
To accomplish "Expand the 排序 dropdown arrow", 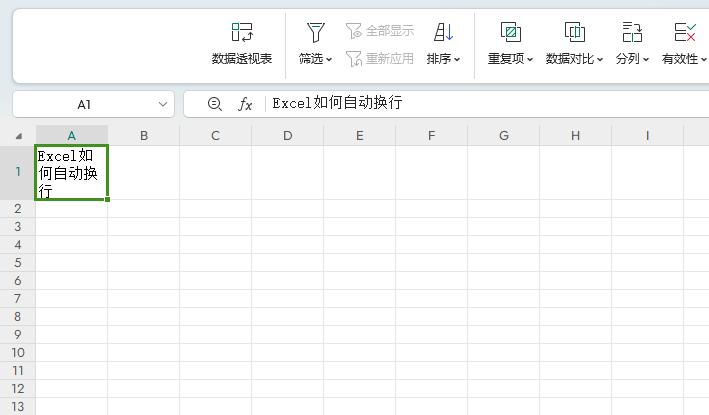I will click(x=457, y=59).
